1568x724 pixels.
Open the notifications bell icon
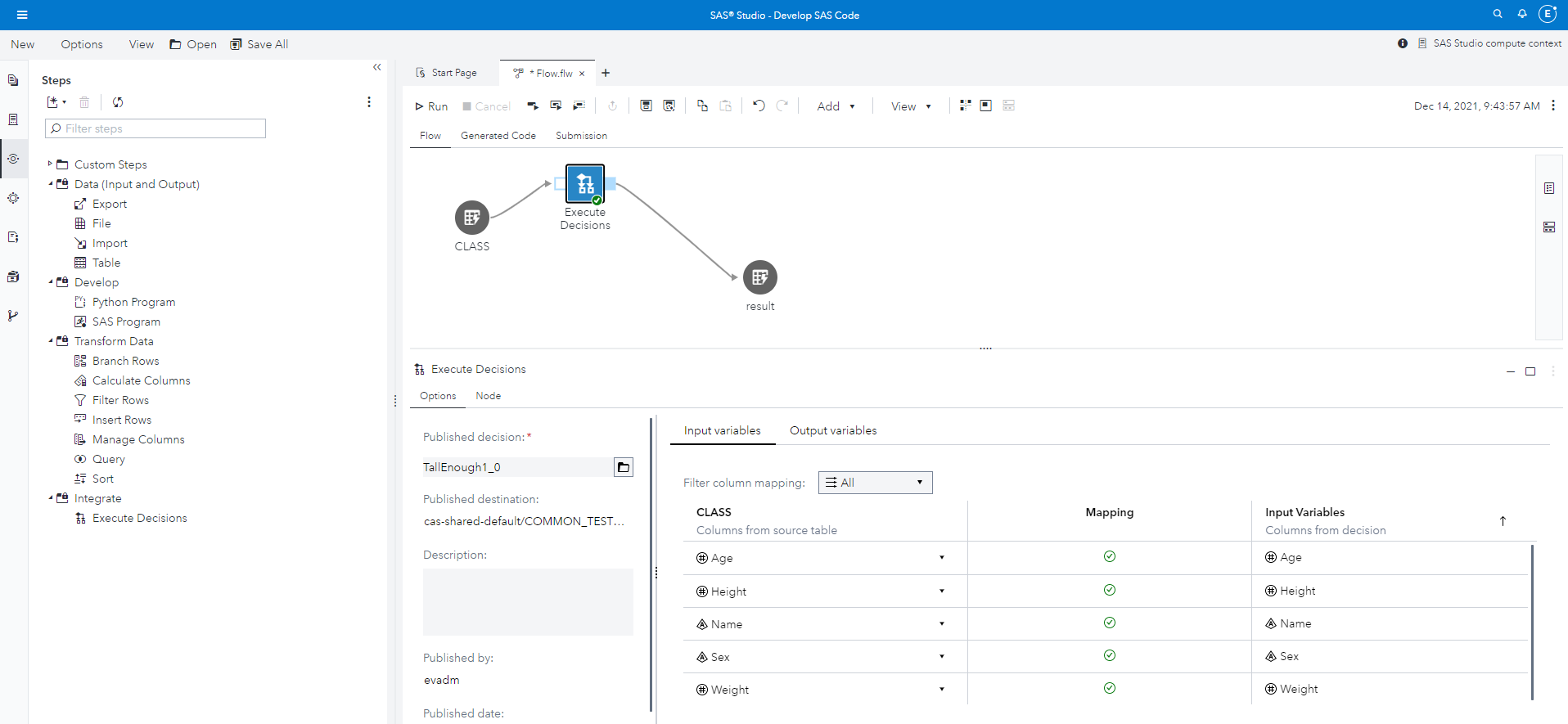point(1522,14)
